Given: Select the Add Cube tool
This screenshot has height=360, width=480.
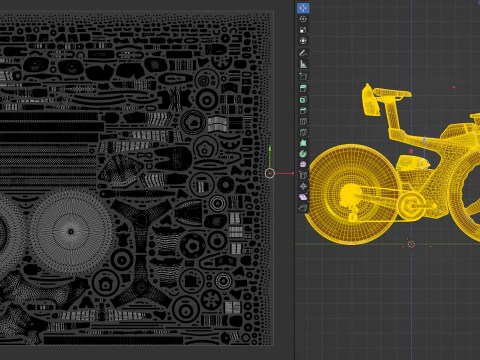Looking at the screenshot, I should [x=303, y=76].
